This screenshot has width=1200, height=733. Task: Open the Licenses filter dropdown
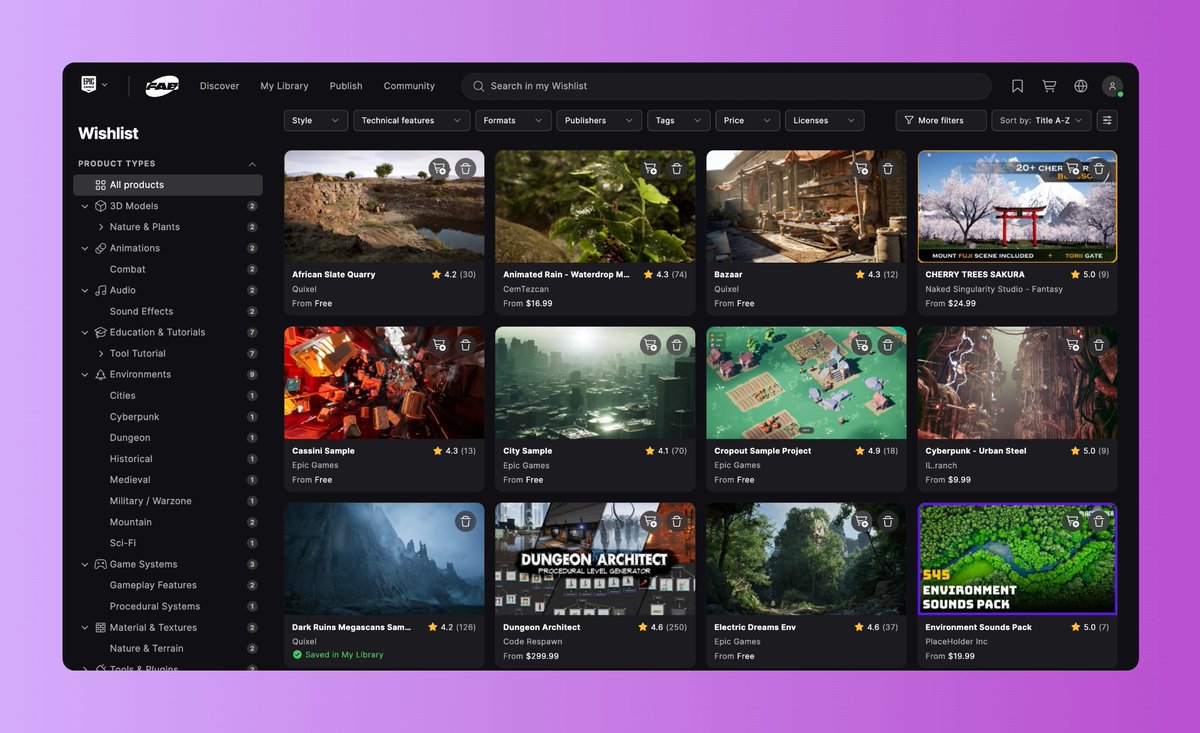pyautogui.click(x=825, y=120)
